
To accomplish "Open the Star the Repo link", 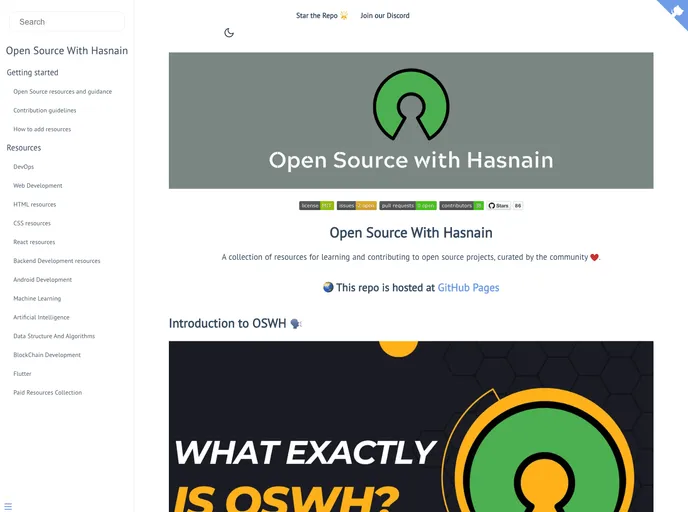I will coord(322,15).
